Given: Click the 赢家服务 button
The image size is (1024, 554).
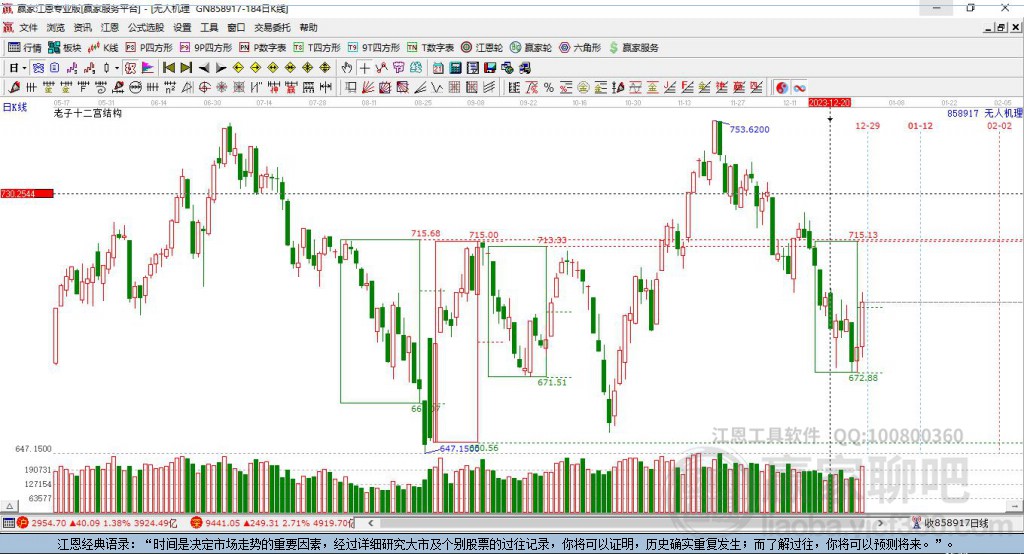Looking at the screenshot, I should click(633, 48).
